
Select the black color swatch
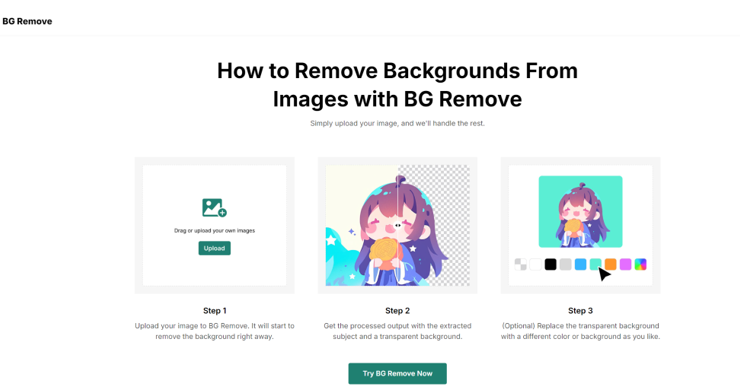(550, 264)
